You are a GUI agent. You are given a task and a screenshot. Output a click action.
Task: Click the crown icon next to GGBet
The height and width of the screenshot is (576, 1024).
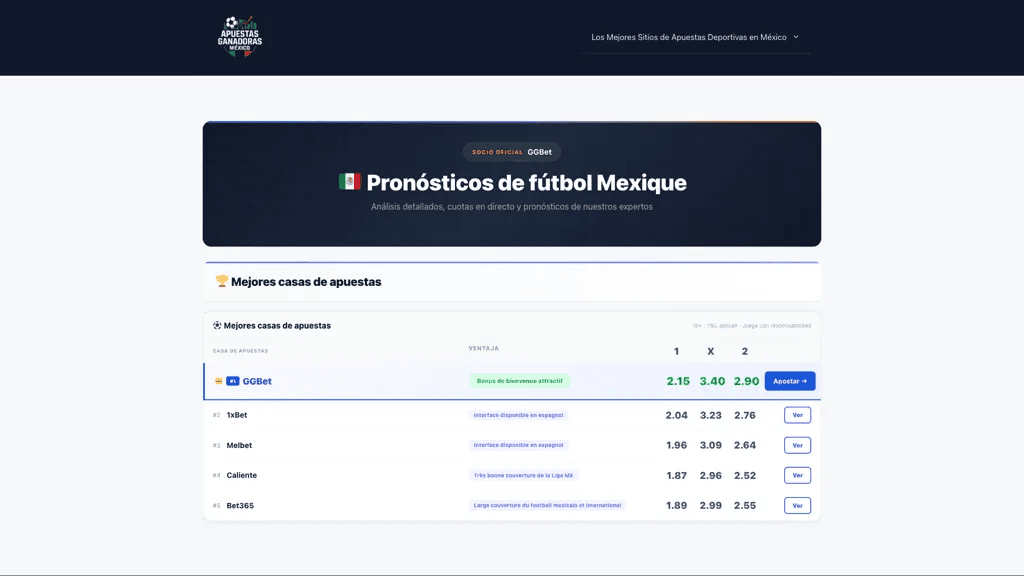click(x=218, y=381)
